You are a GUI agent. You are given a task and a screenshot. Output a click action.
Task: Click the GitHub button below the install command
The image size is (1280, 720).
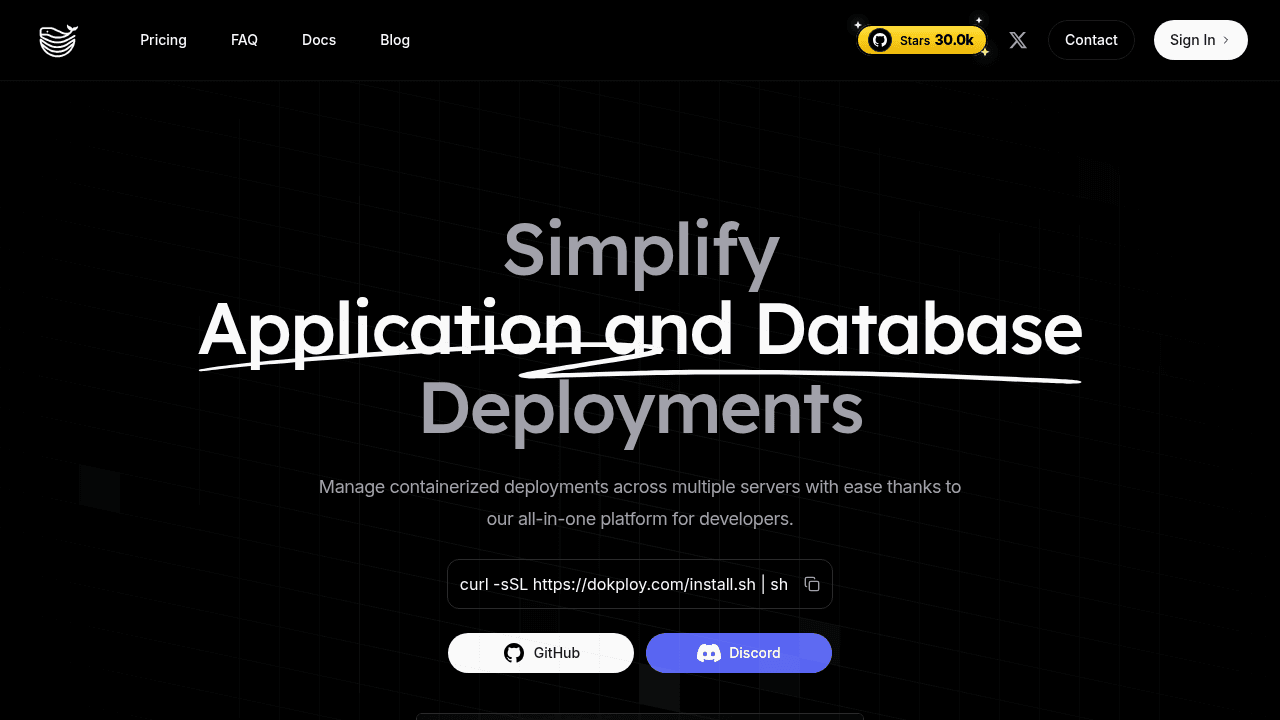point(540,652)
